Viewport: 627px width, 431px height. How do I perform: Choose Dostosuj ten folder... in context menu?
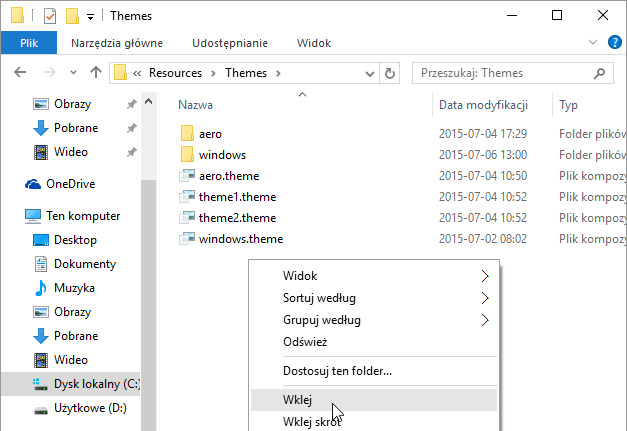coord(374,371)
